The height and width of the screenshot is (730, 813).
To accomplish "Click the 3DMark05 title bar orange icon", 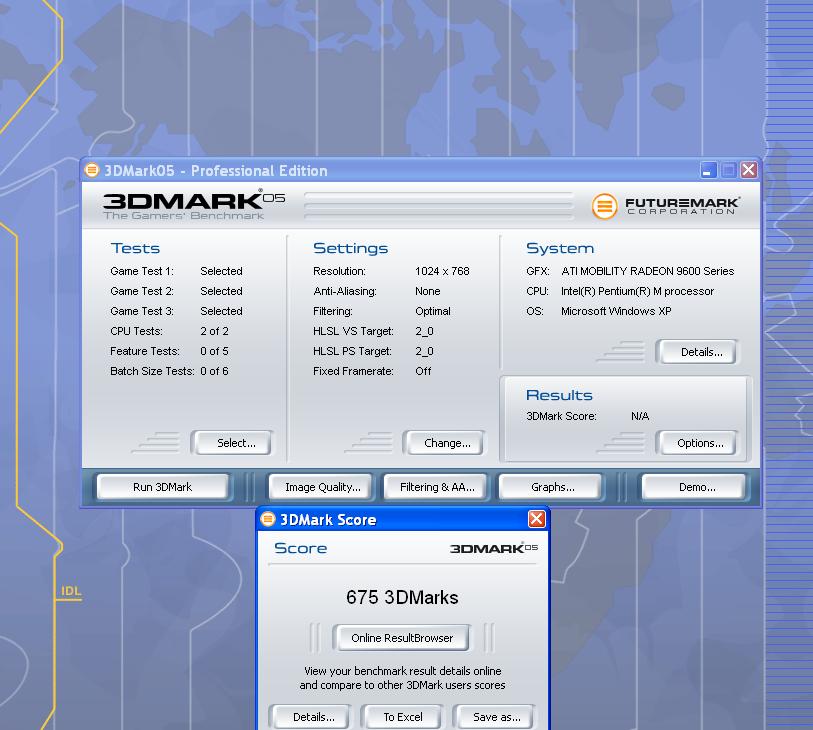I will pos(92,170).
